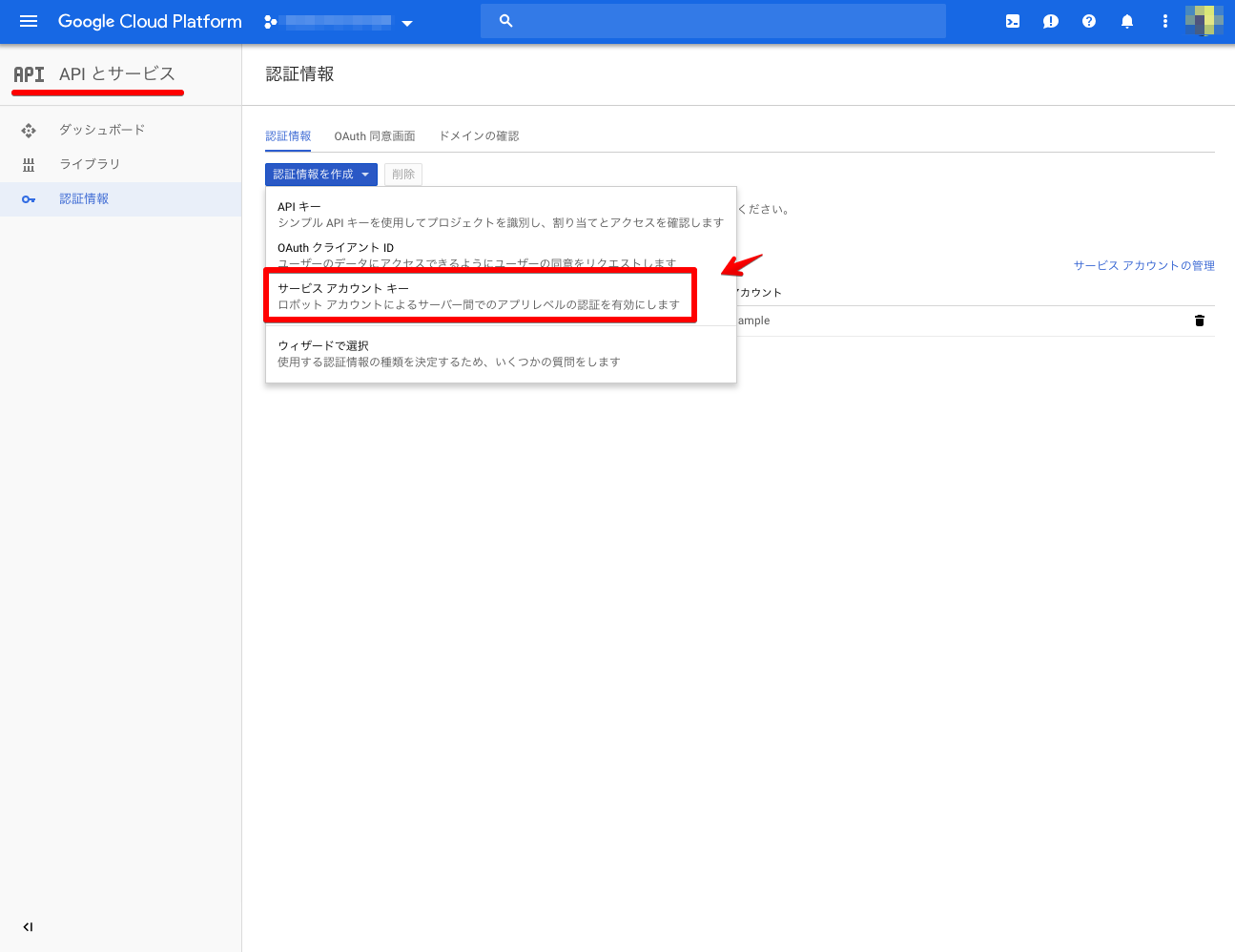This screenshot has height=952, width=1235.
Task: Click the user account avatar
Action: tap(1204, 20)
